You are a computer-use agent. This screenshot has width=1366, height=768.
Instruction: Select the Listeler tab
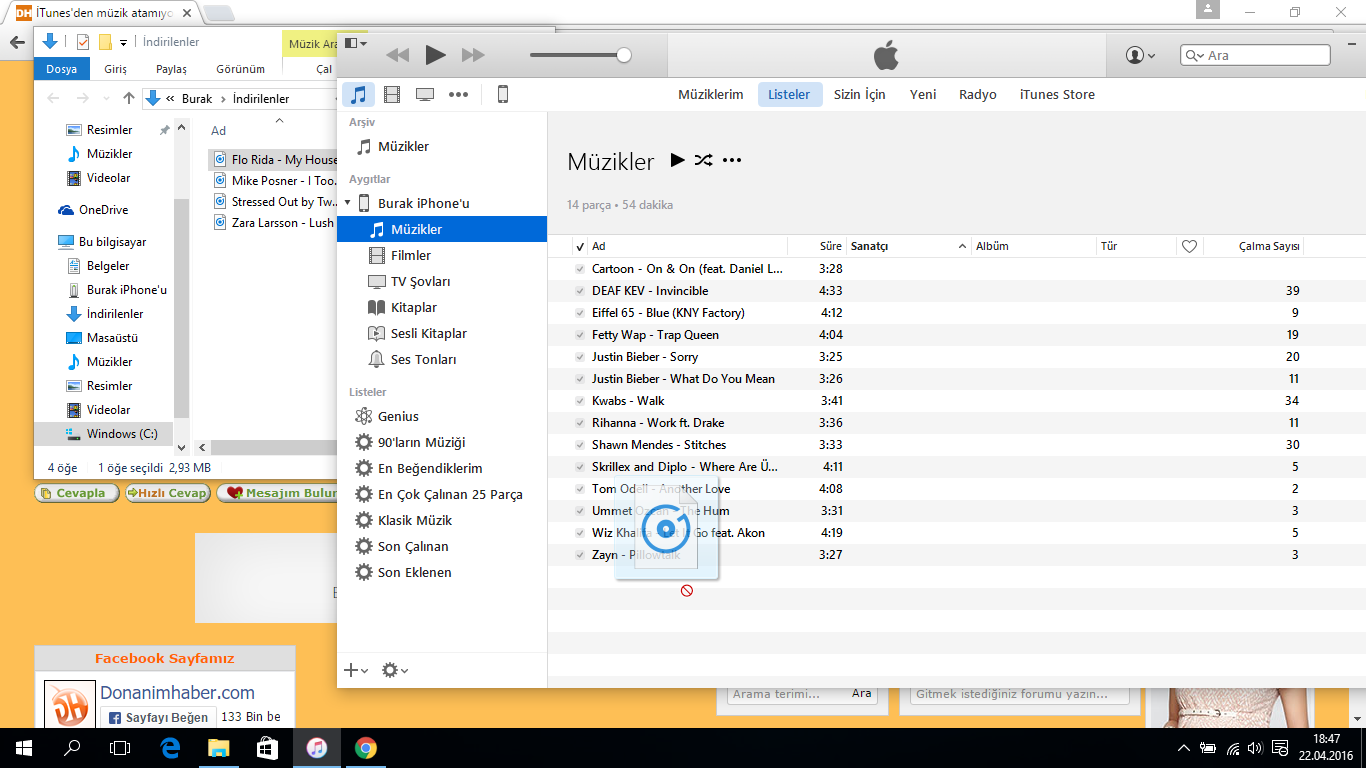coord(789,95)
